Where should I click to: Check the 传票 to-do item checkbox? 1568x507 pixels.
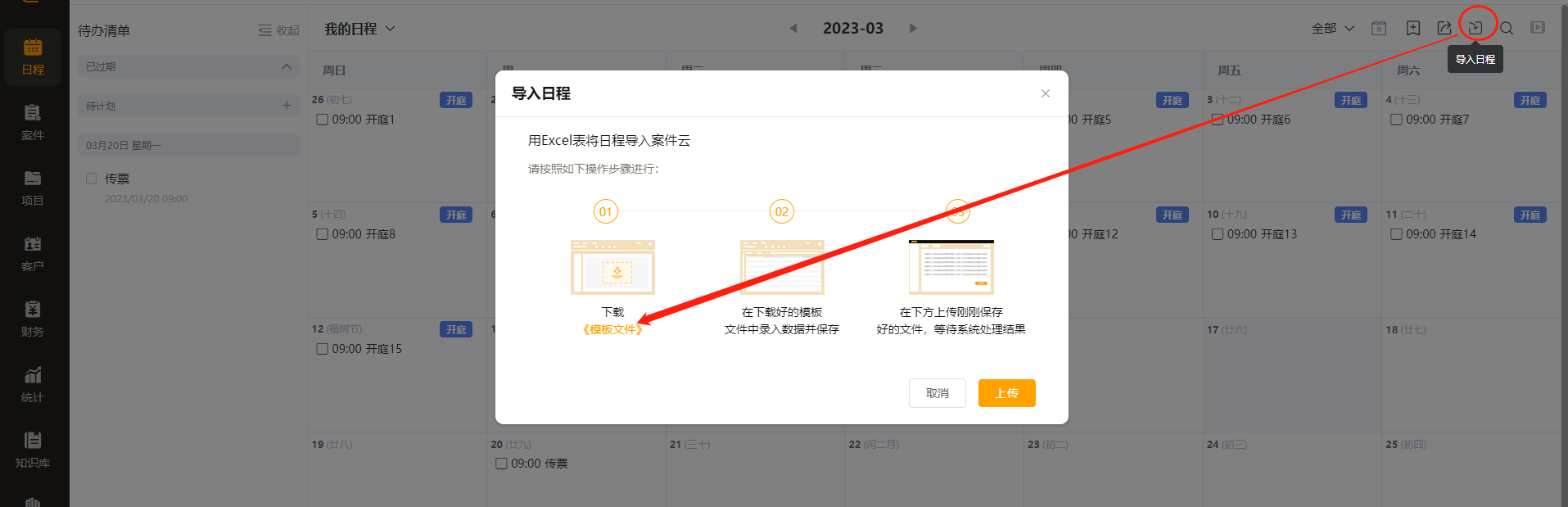(x=92, y=179)
